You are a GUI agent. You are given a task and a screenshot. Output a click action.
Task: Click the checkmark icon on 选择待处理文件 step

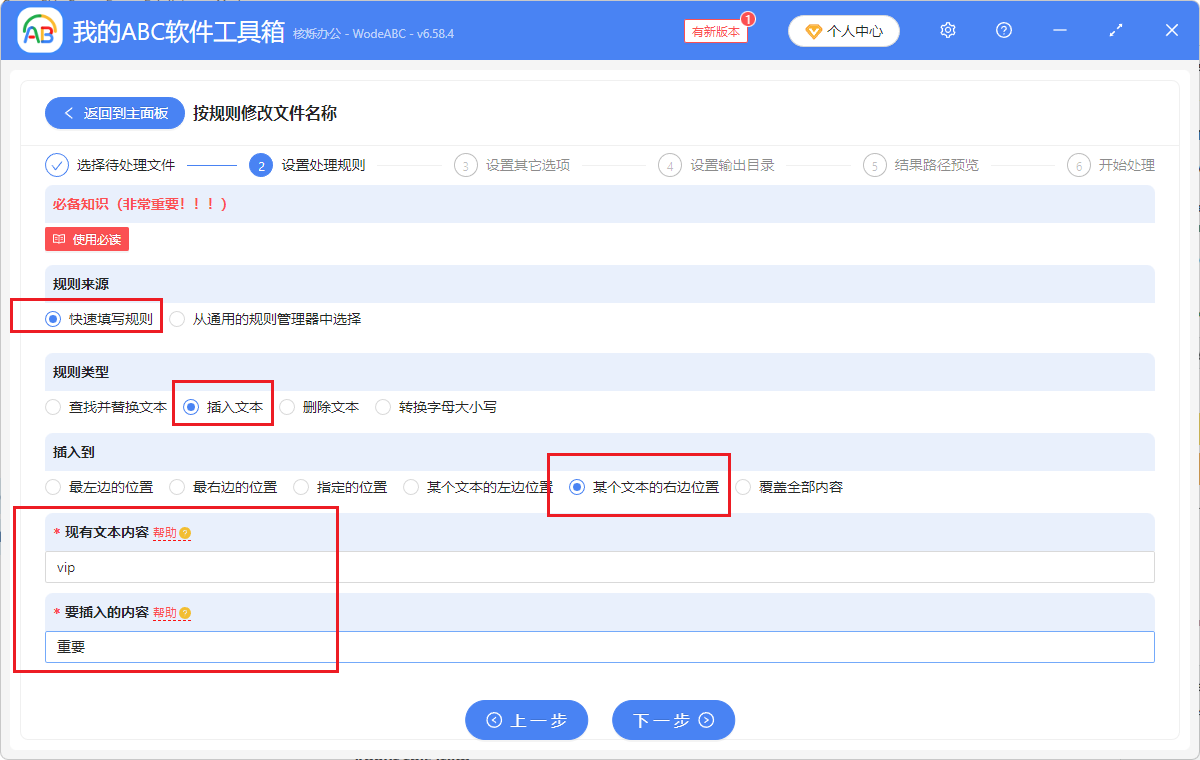(57, 165)
